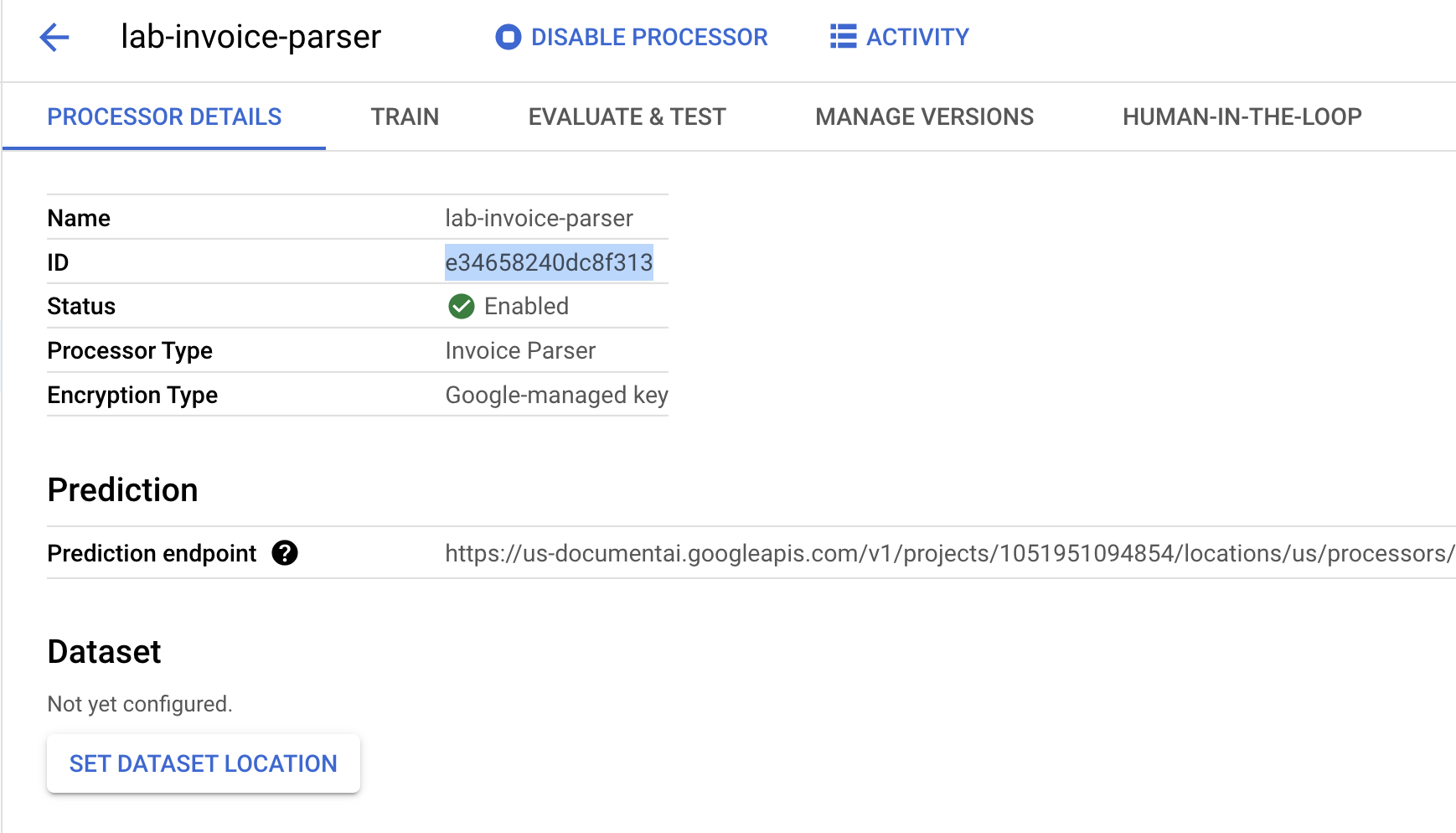Click the Google-managed key encryption value
1456x833 pixels.
[556, 395]
